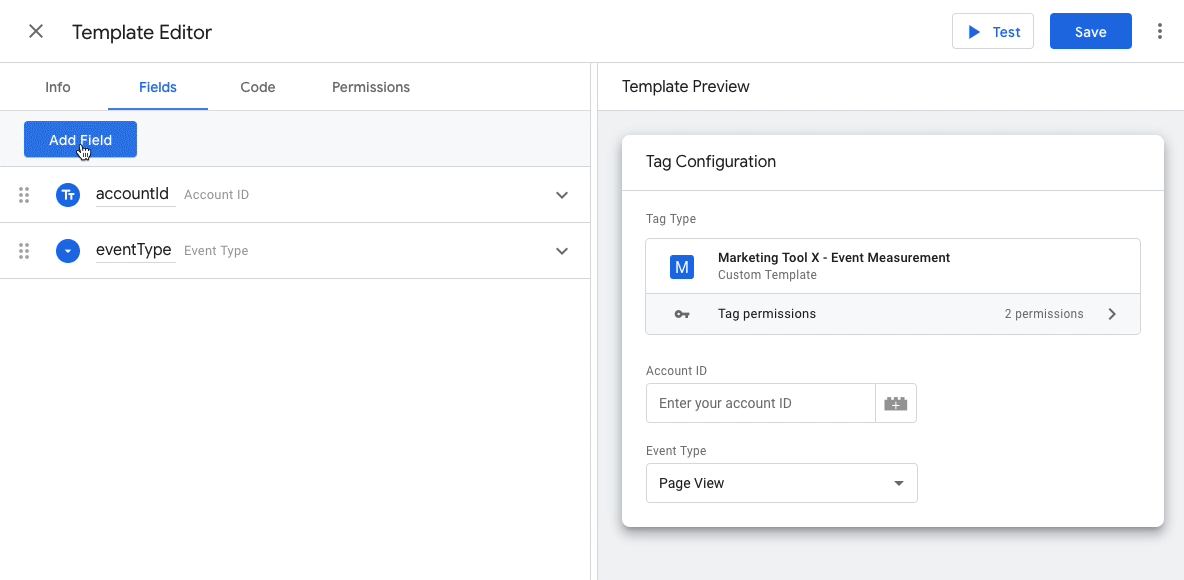Open the three-dot overflow menu

pyautogui.click(x=1159, y=31)
